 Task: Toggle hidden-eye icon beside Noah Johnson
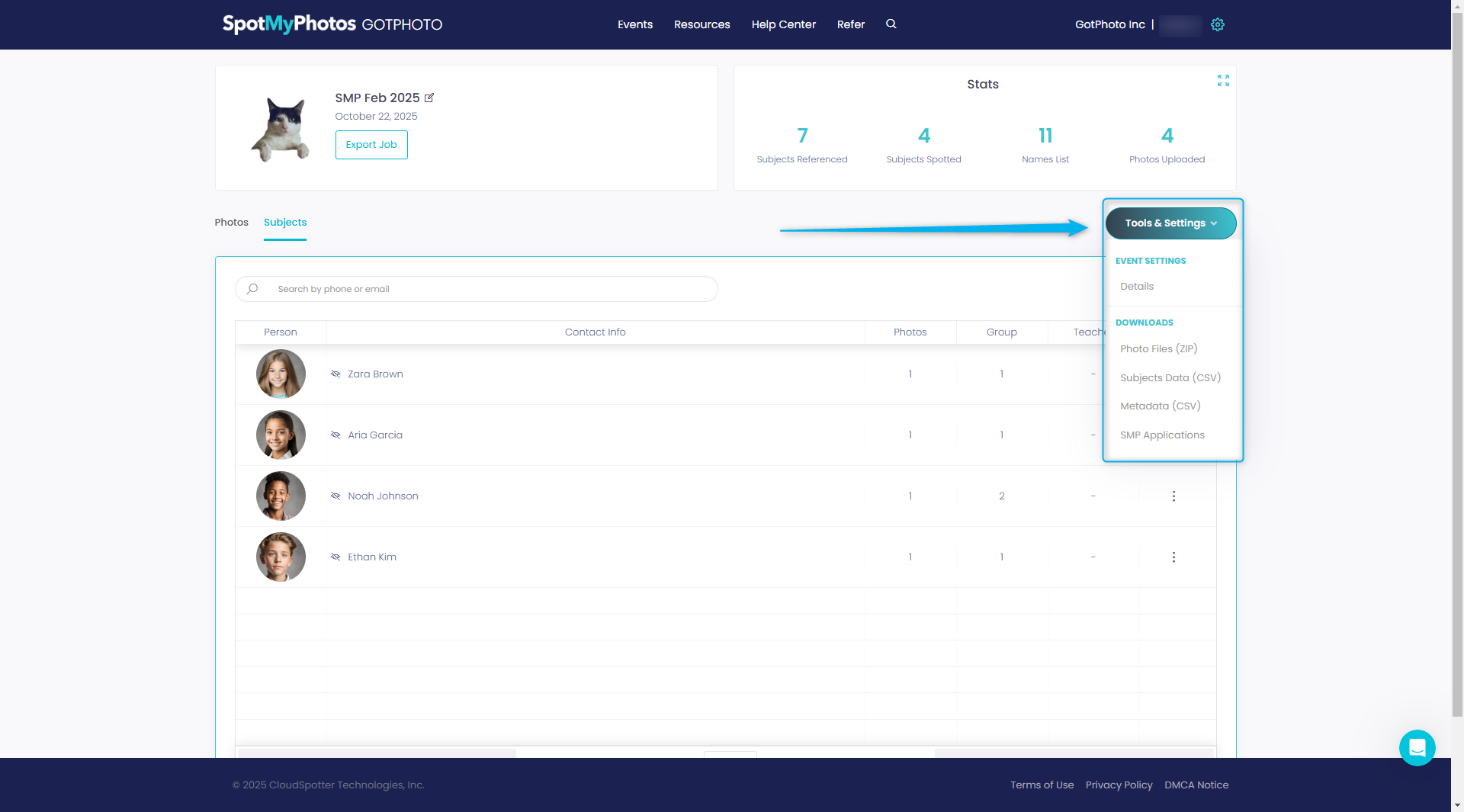coord(335,496)
